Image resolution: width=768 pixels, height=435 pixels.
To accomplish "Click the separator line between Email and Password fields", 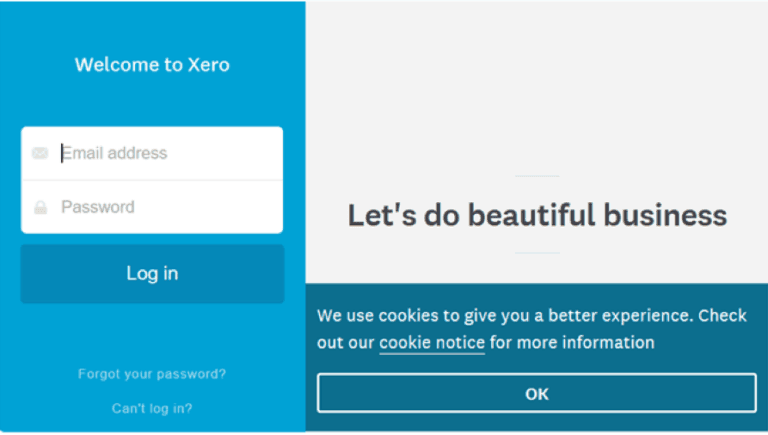I will [x=152, y=180].
